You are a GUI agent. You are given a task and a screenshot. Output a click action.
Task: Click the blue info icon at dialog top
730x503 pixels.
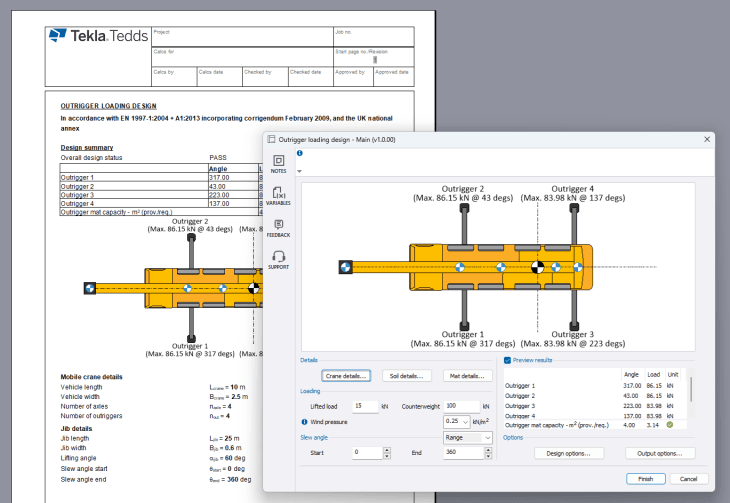300,153
